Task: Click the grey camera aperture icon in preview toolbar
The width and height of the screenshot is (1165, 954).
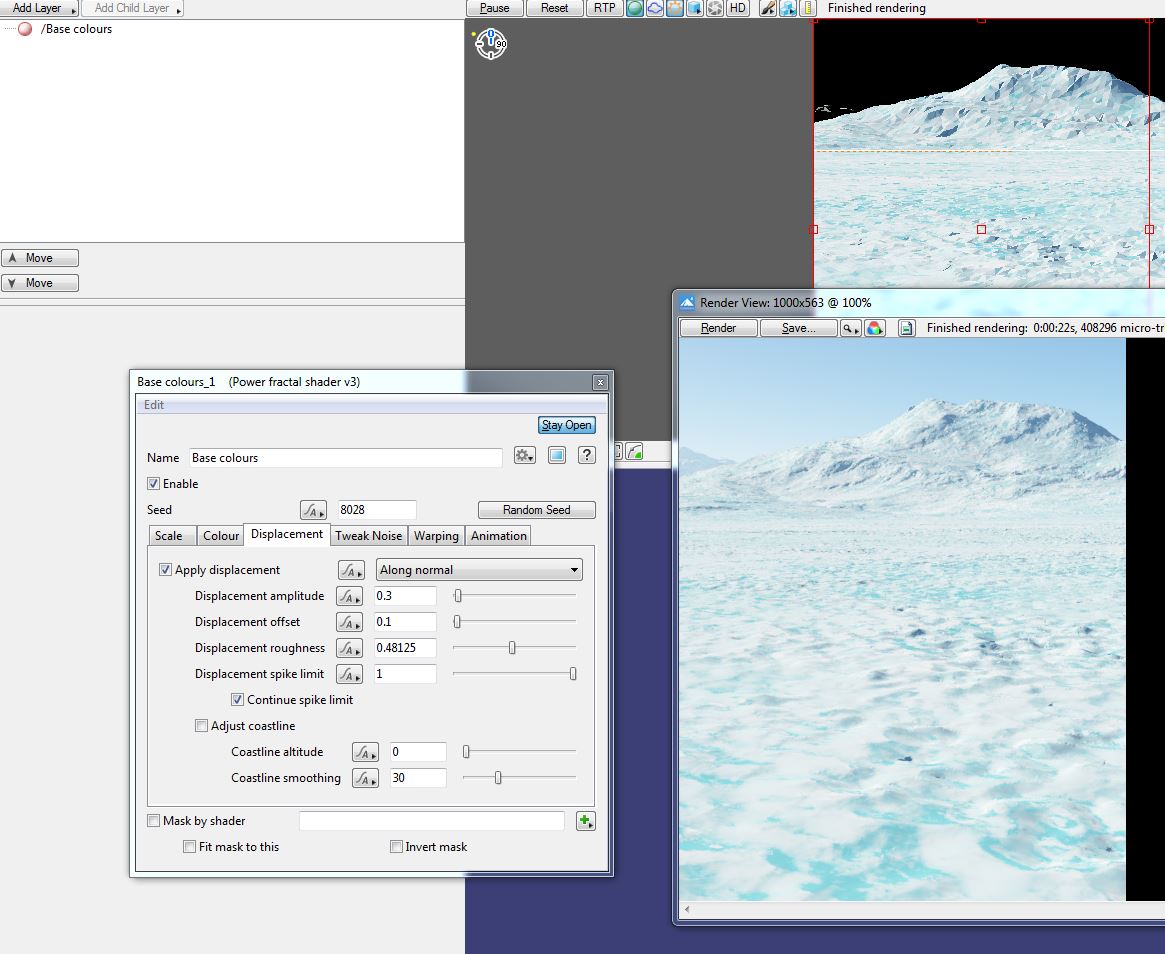Action: (x=715, y=8)
